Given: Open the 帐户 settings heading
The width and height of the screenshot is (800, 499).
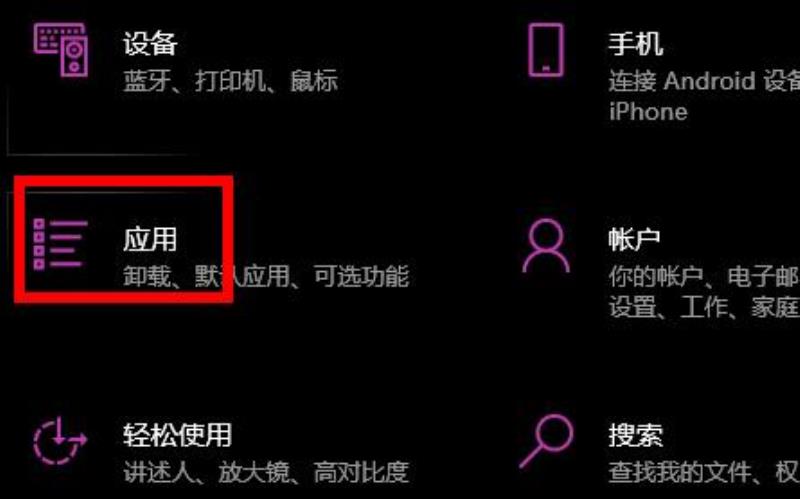Looking at the screenshot, I should (634, 239).
